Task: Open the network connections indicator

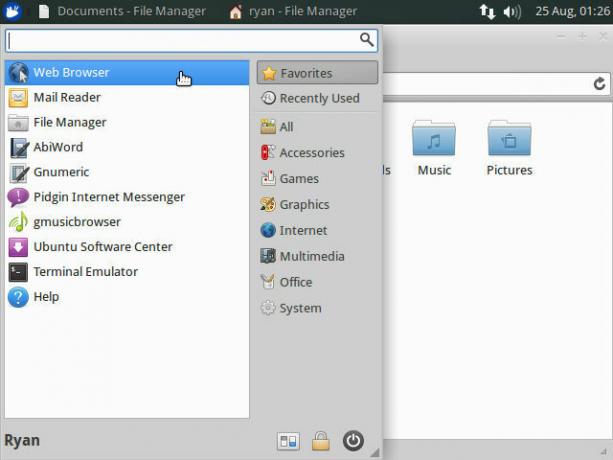Action: tap(488, 11)
